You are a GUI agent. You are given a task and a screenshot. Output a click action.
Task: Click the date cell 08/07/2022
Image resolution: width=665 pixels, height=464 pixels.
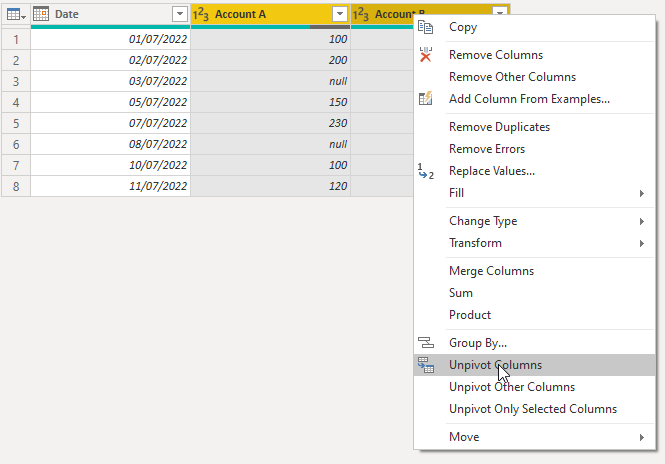pyautogui.click(x=110, y=144)
